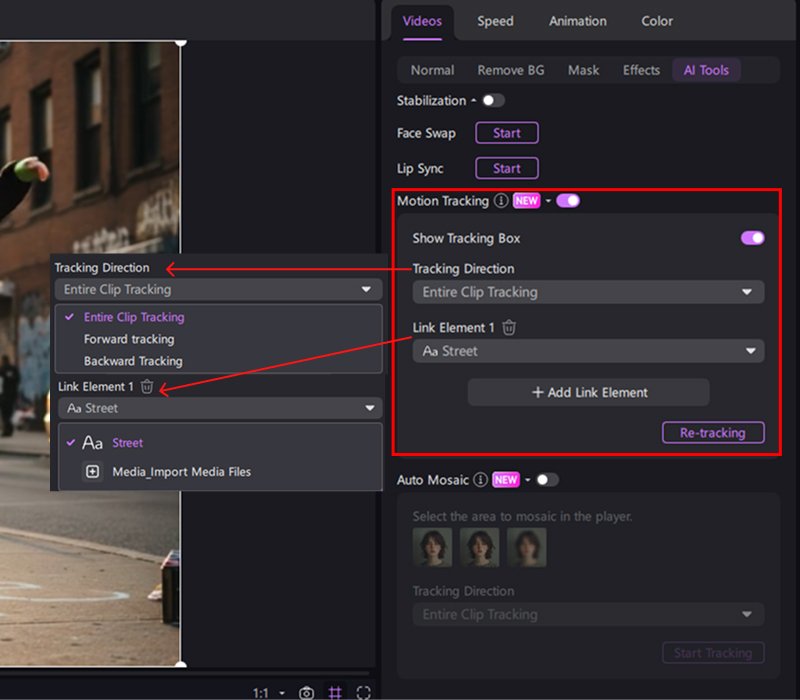
Task: Click the trash icon in the Link Element popup
Action: pos(146,388)
